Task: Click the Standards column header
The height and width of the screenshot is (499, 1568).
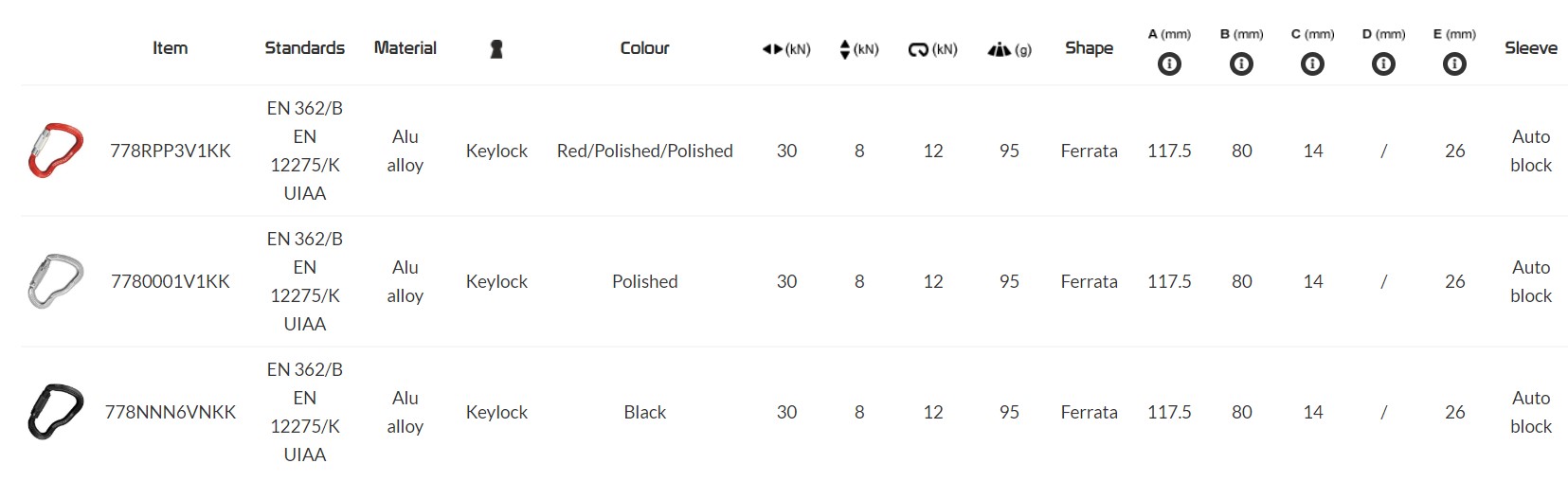Action: tap(304, 48)
